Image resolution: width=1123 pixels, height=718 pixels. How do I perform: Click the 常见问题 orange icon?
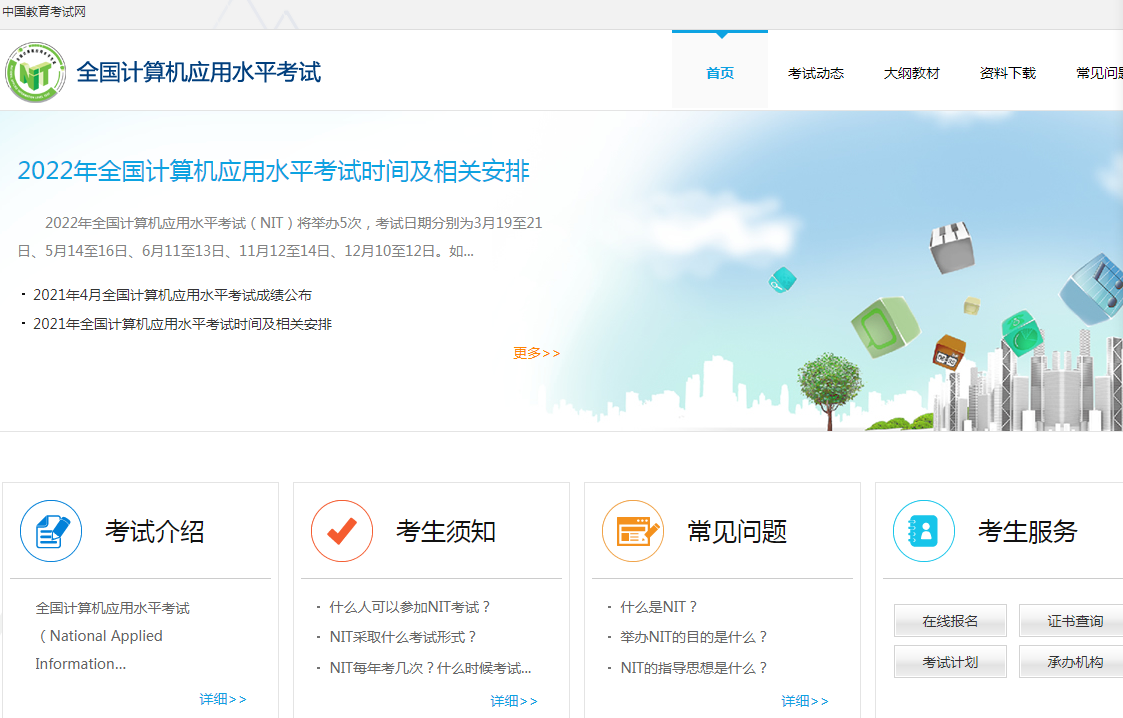[x=633, y=531]
